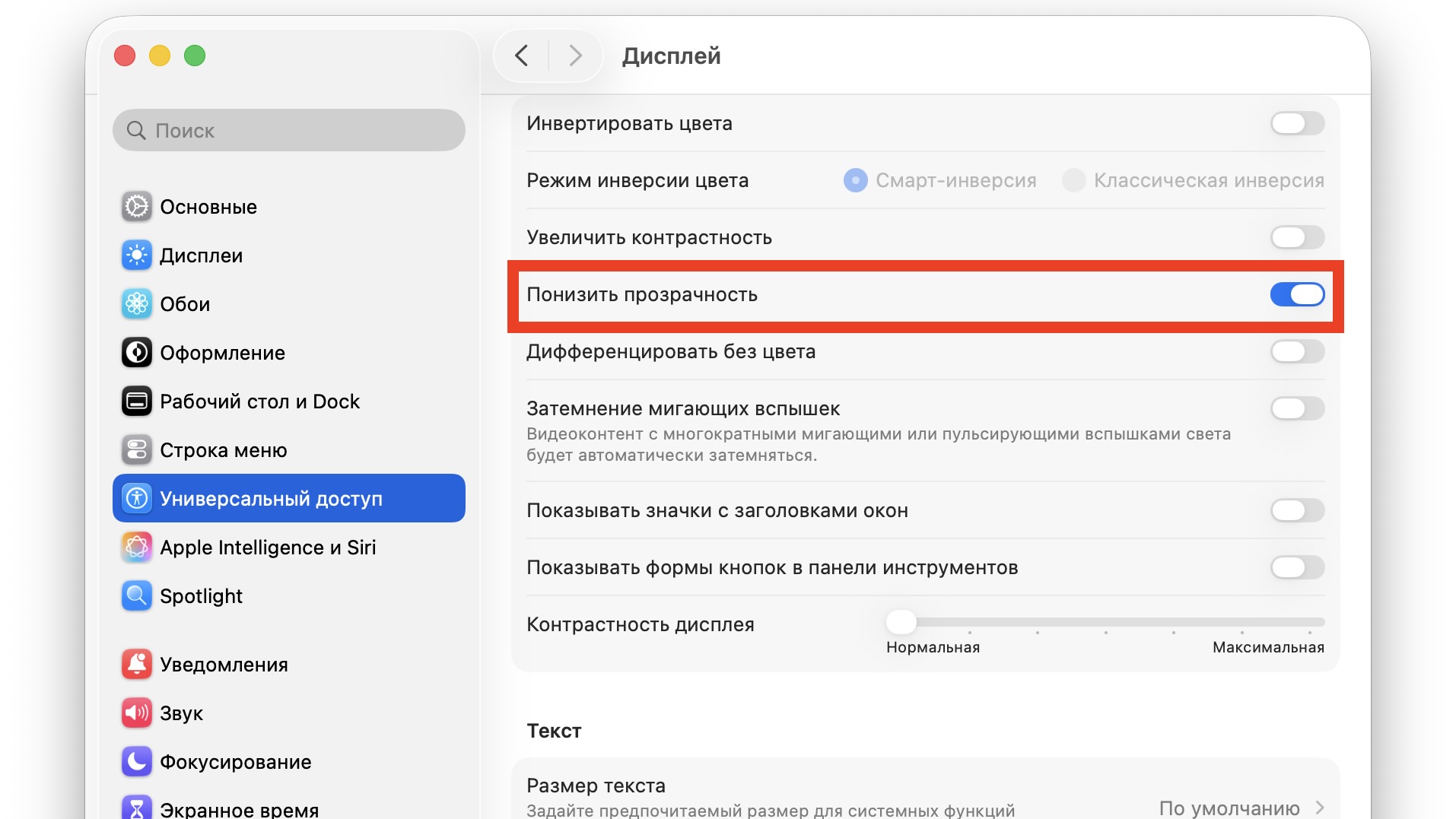Click the Основные gear icon

[137, 207]
